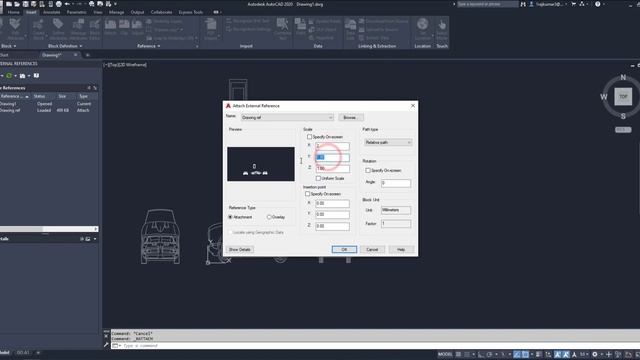
Task: Click the MODEL status bar button
Action: [x=445, y=354]
